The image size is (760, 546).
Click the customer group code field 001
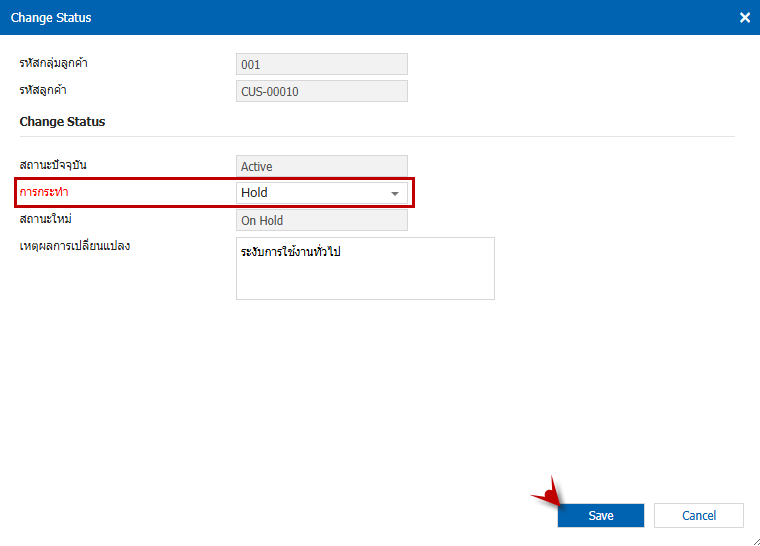[321, 64]
